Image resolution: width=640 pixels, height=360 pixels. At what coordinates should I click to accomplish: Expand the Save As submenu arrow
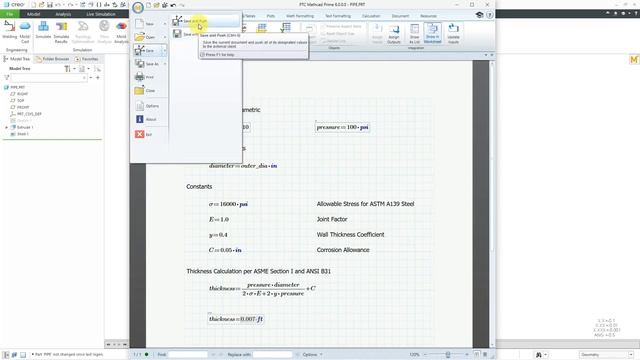pos(165,64)
